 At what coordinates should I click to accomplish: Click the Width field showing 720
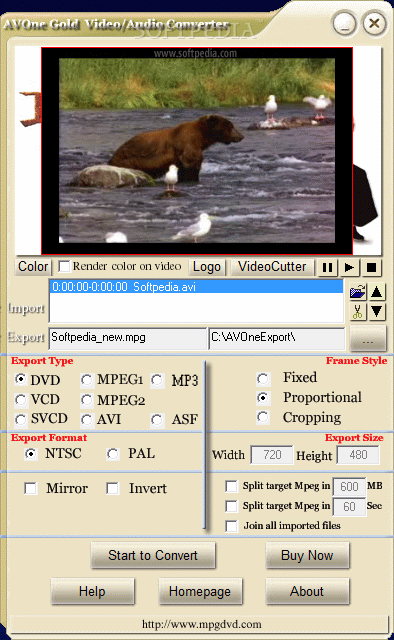click(272, 455)
